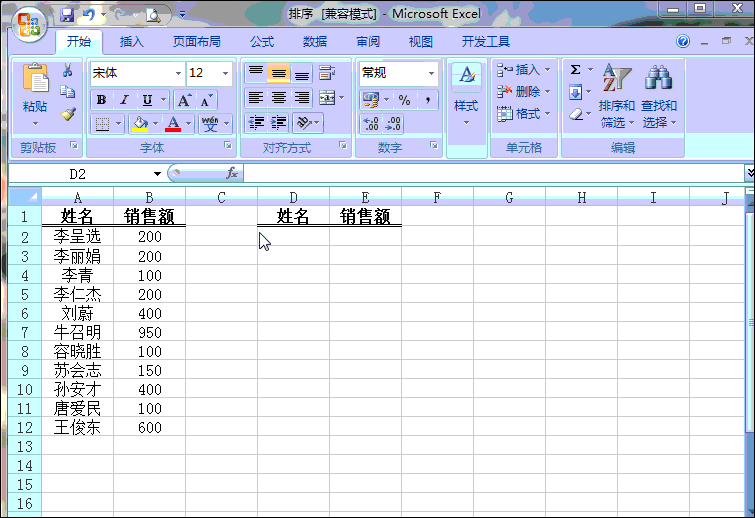The width and height of the screenshot is (755, 518).
Task: Expand border options dropdown arrow
Action: pyautogui.click(x=118, y=124)
